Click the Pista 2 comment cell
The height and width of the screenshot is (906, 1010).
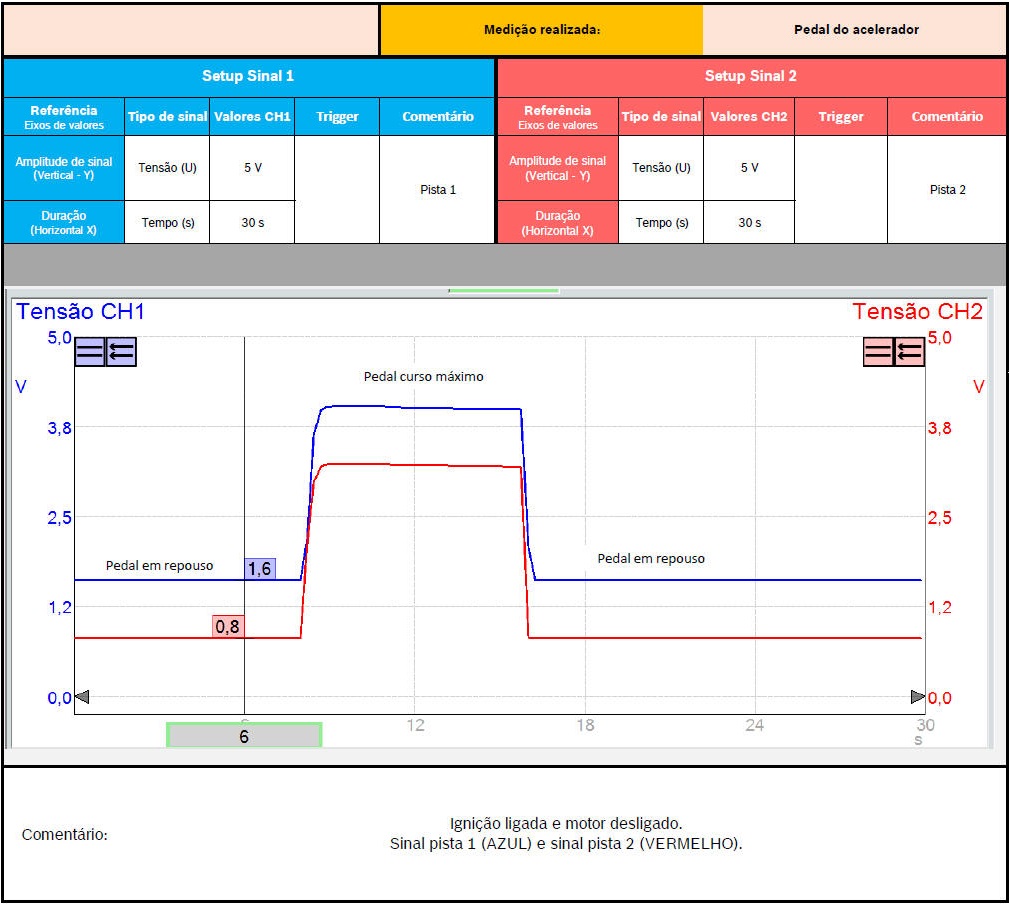(x=947, y=190)
